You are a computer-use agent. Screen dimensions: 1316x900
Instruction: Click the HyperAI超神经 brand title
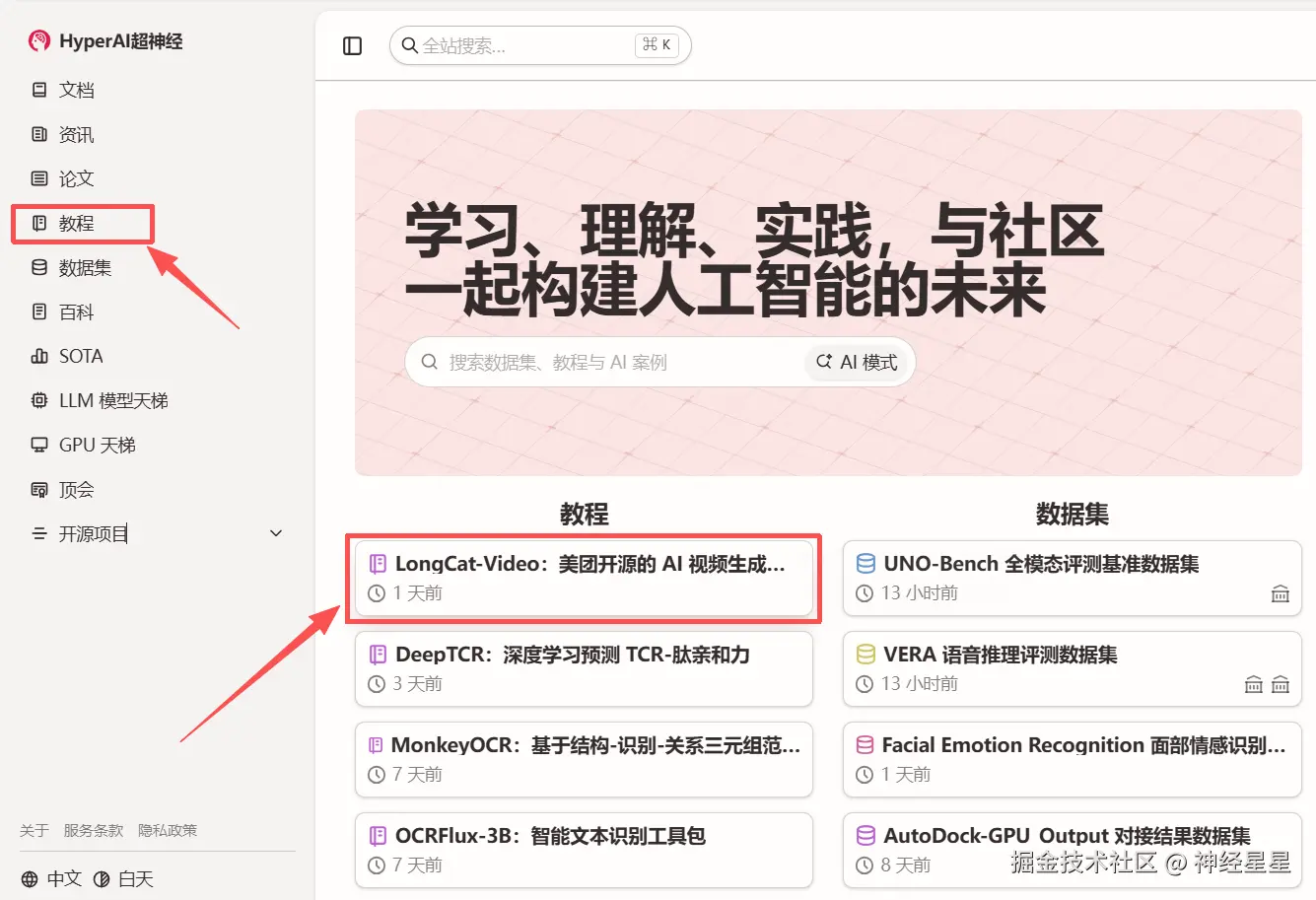[x=121, y=40]
